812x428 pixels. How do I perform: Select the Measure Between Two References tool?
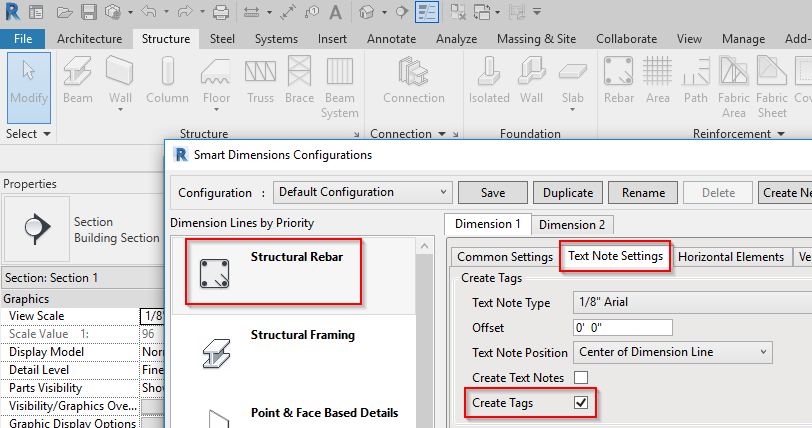click(x=251, y=12)
